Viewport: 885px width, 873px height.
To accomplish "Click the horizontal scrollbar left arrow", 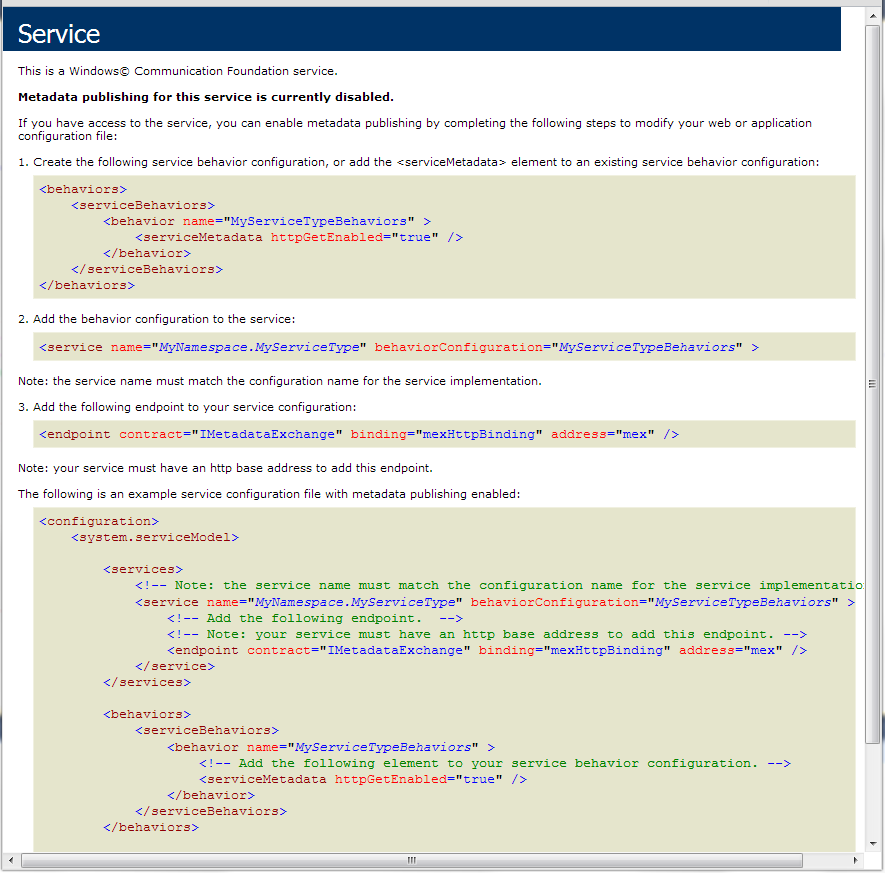I will [11, 861].
